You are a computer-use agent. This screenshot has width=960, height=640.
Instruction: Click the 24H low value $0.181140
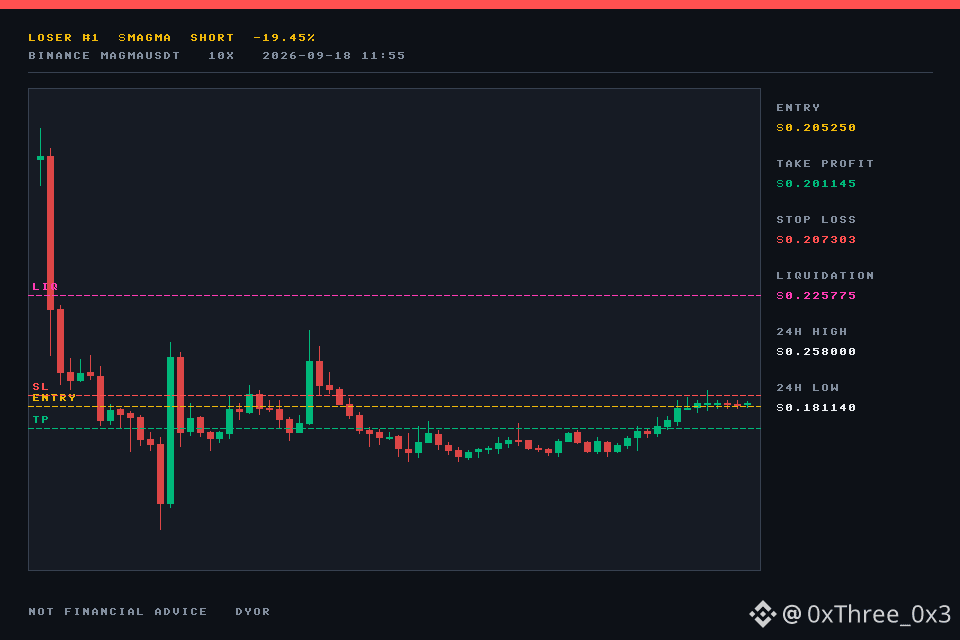click(x=816, y=408)
